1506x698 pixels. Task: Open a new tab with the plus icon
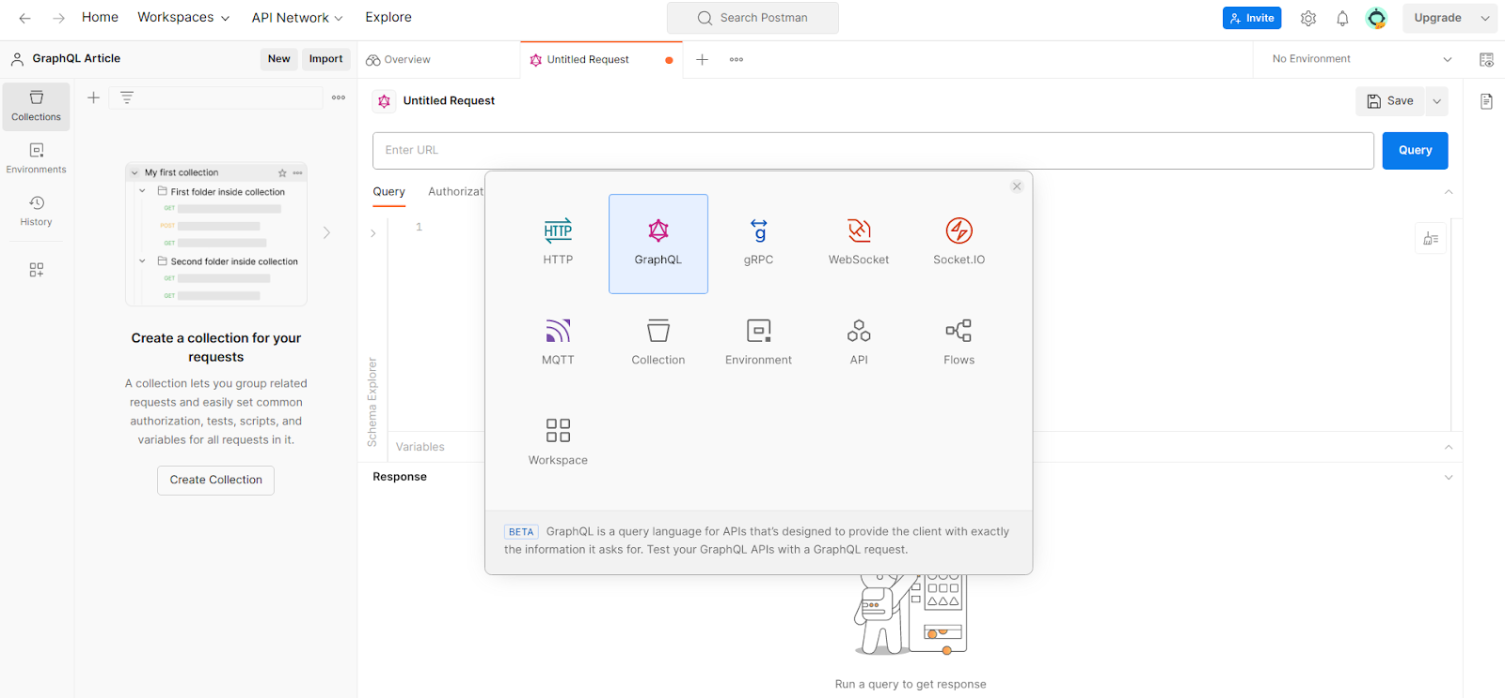click(702, 60)
